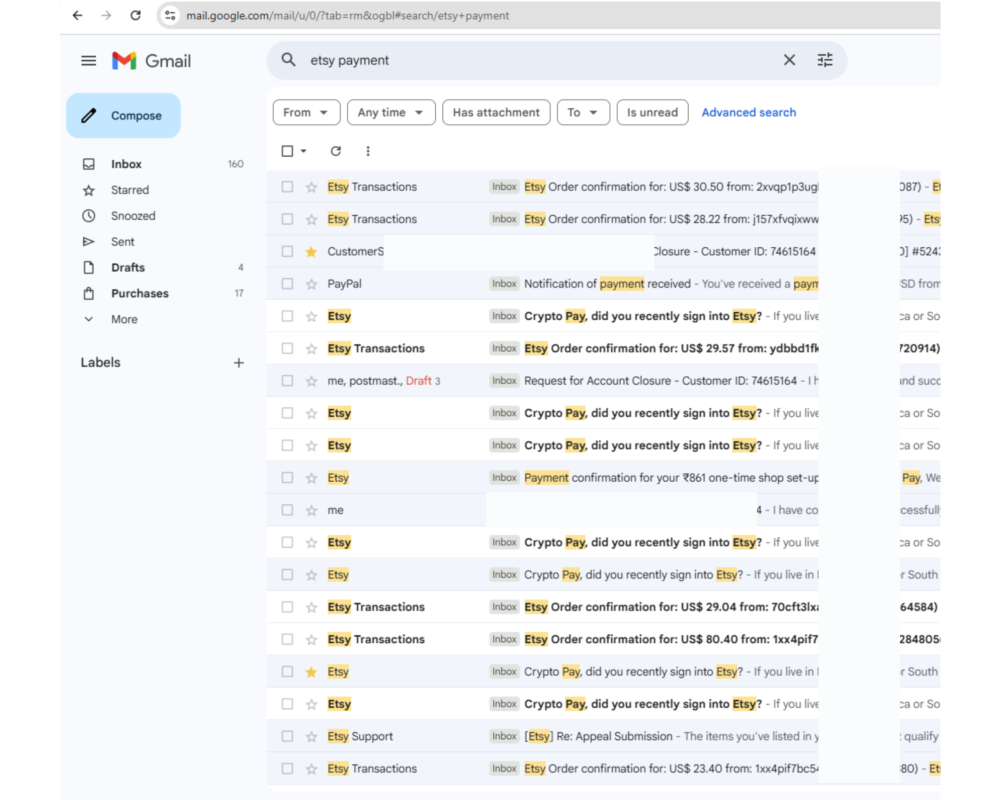Star the PayPal payment notification email
The image size is (1000, 800).
click(x=311, y=284)
